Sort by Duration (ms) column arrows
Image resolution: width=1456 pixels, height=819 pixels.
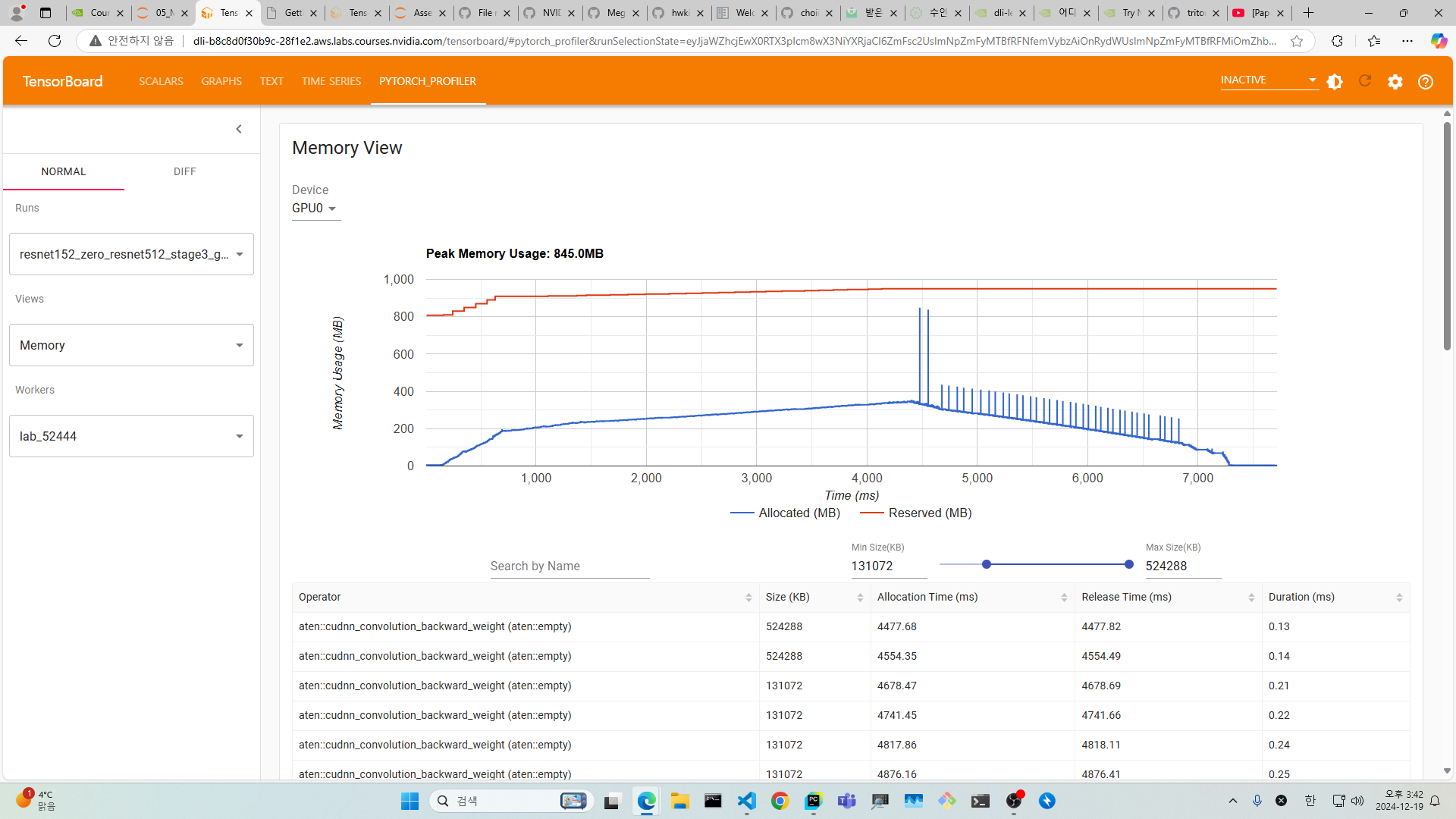(1399, 598)
